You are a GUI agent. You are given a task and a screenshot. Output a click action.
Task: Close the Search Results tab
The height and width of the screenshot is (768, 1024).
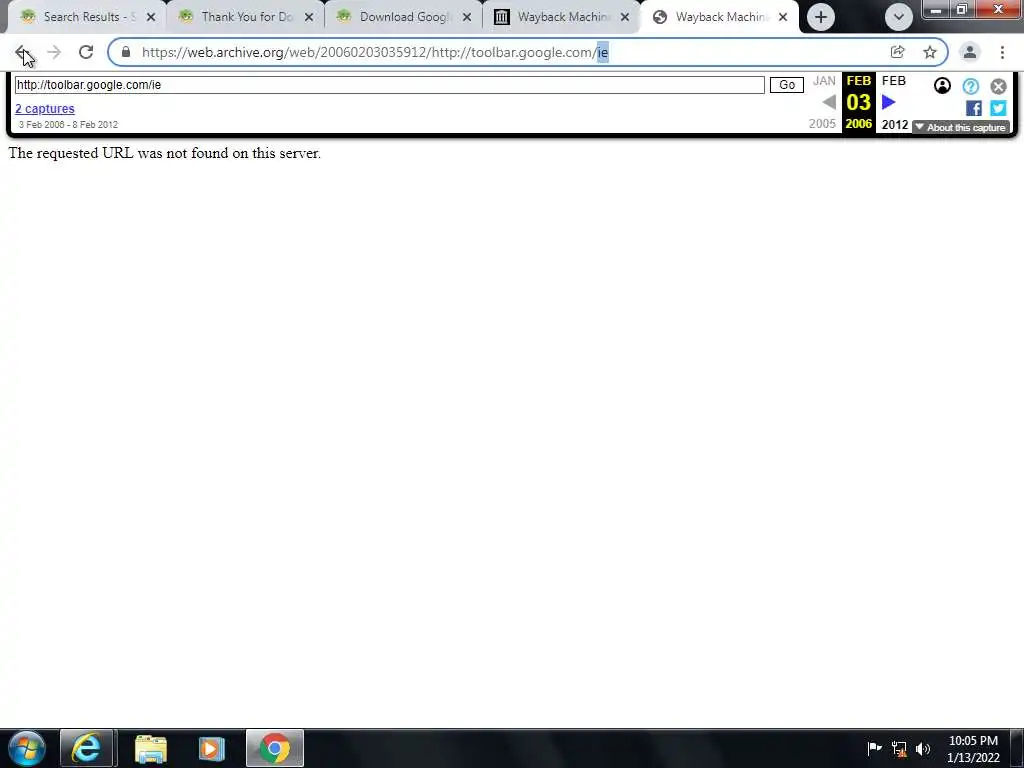click(151, 18)
